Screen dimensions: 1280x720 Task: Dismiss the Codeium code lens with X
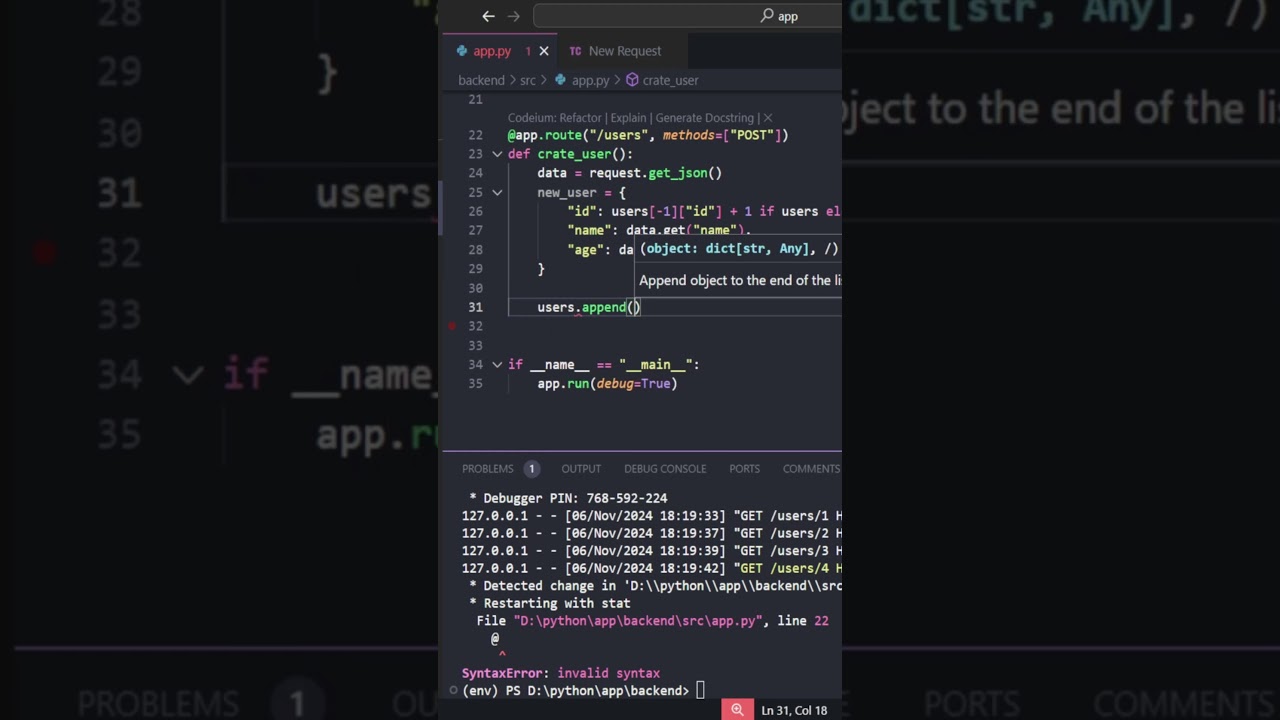[767, 118]
